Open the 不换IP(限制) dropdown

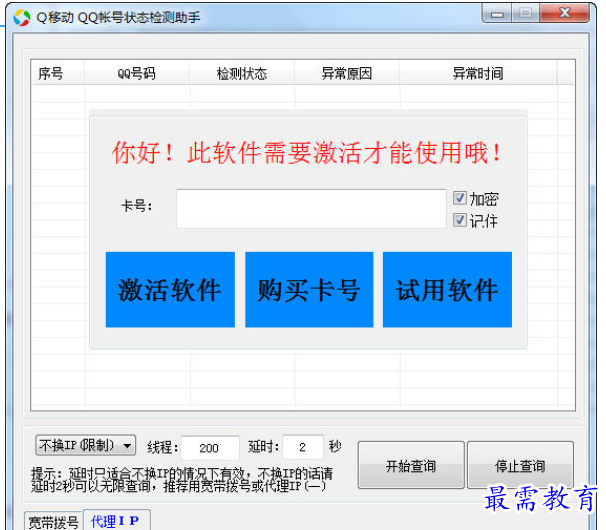pos(85,446)
